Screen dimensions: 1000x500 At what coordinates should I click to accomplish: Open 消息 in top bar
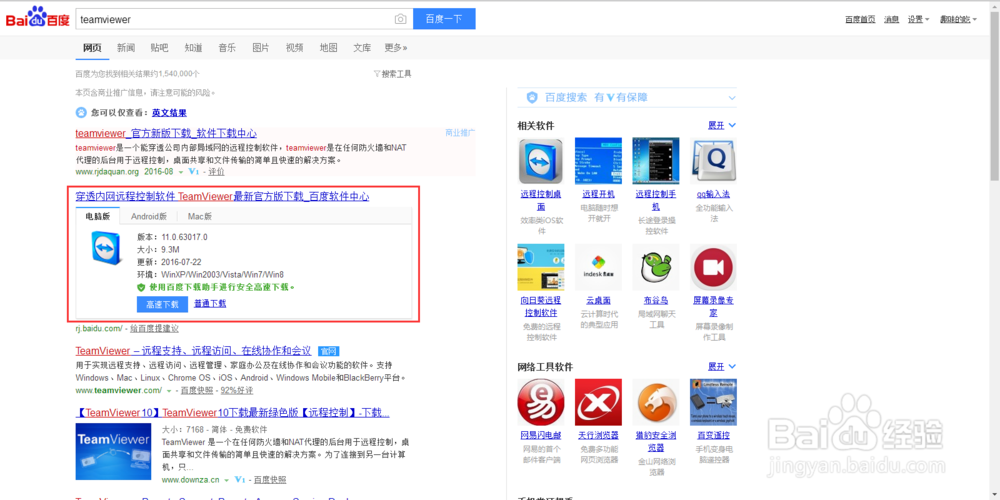click(892, 19)
